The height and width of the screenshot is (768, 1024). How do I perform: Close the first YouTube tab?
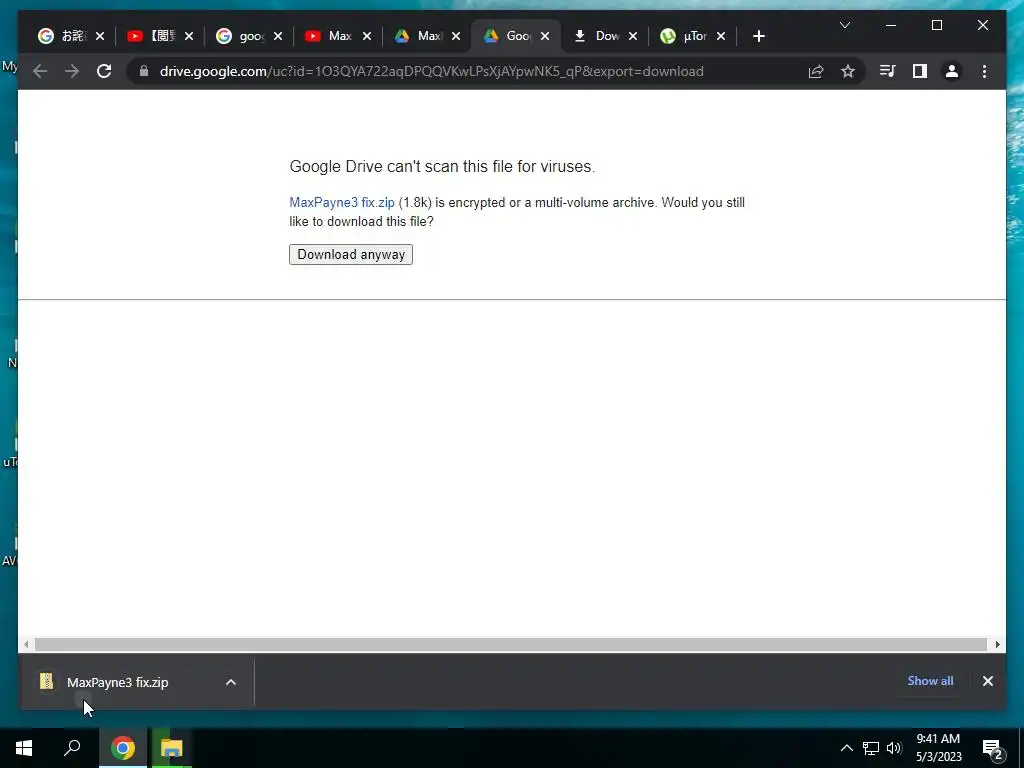pyautogui.click(x=189, y=36)
